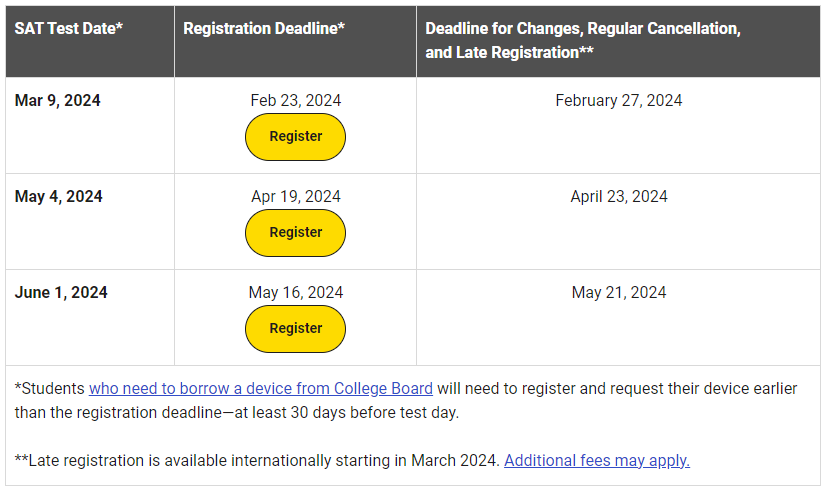Select the Mar 9, 2024 test date cell
The height and width of the screenshot is (490, 824).
click(x=58, y=100)
